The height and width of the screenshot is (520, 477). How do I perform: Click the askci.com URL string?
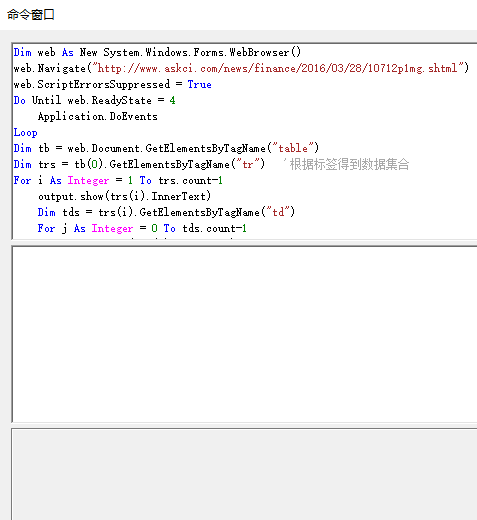point(278,68)
